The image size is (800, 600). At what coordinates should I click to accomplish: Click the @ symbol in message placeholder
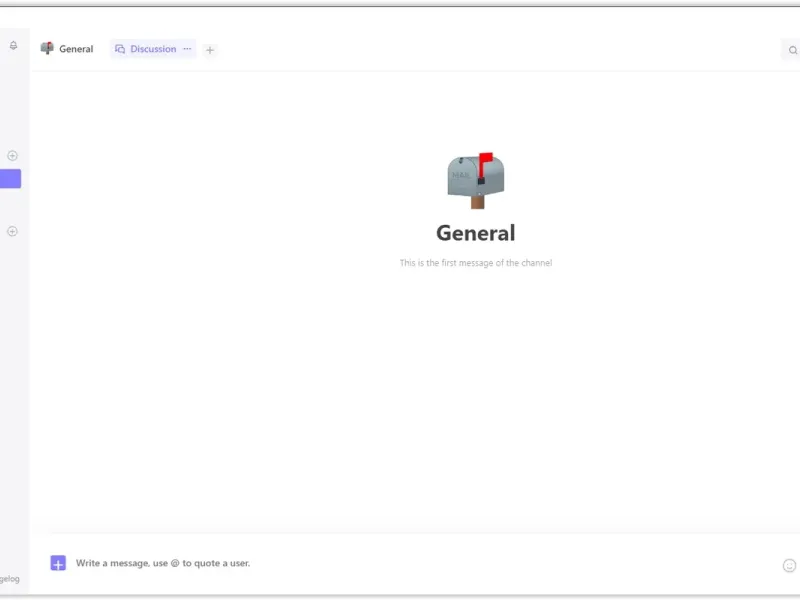pyautogui.click(x=175, y=563)
